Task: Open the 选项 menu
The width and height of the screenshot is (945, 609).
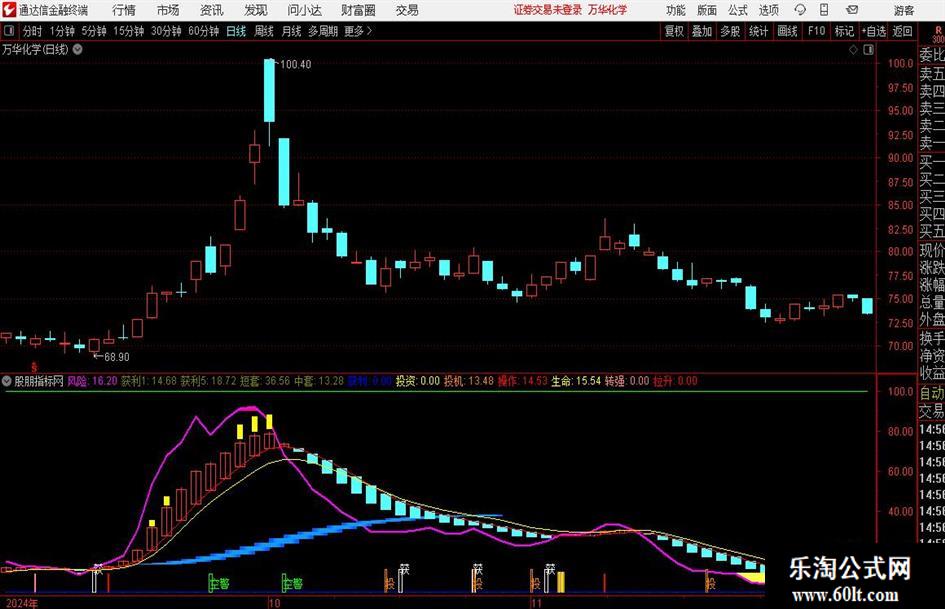Action: (x=768, y=10)
